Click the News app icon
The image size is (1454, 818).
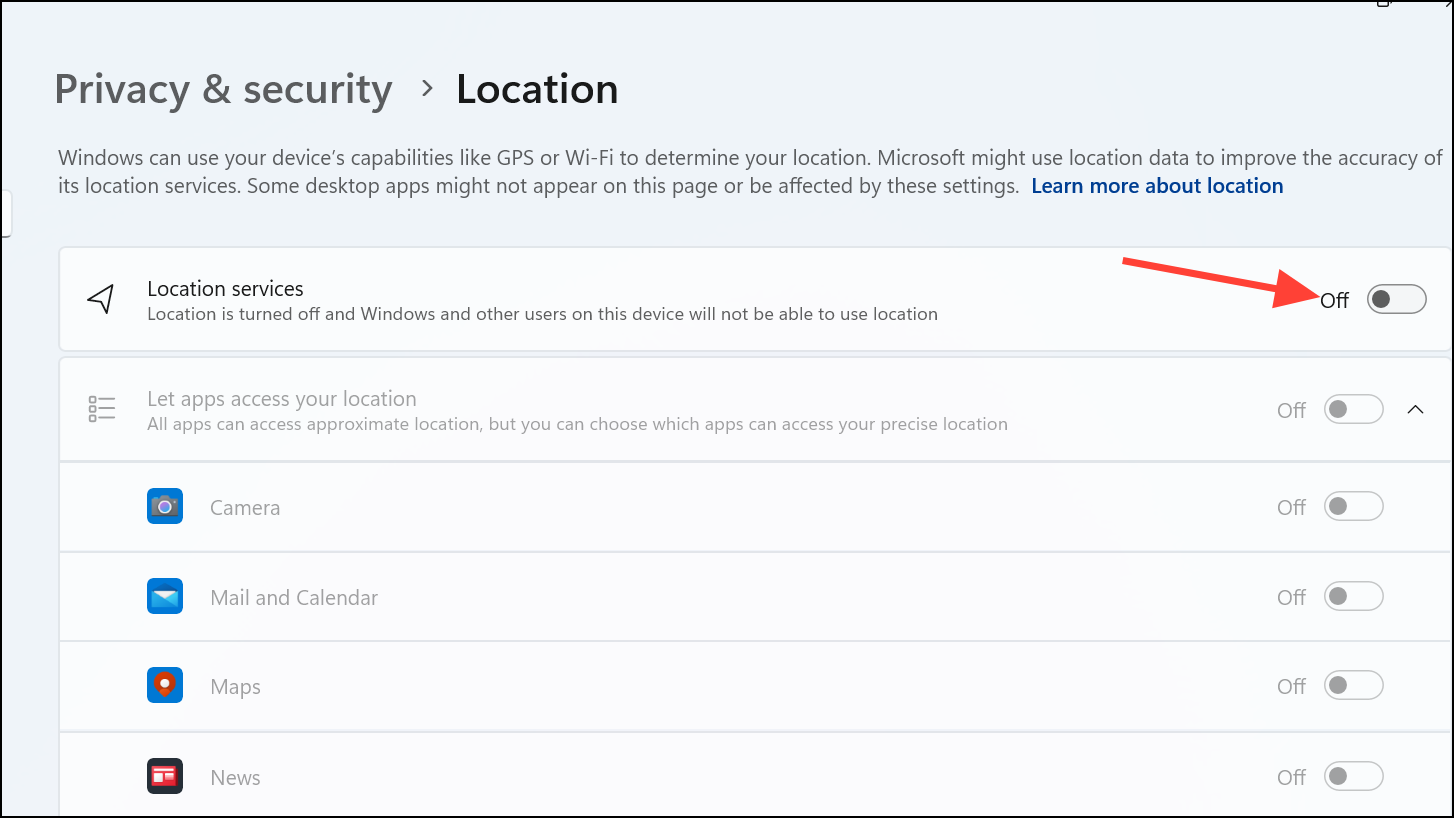(x=165, y=776)
